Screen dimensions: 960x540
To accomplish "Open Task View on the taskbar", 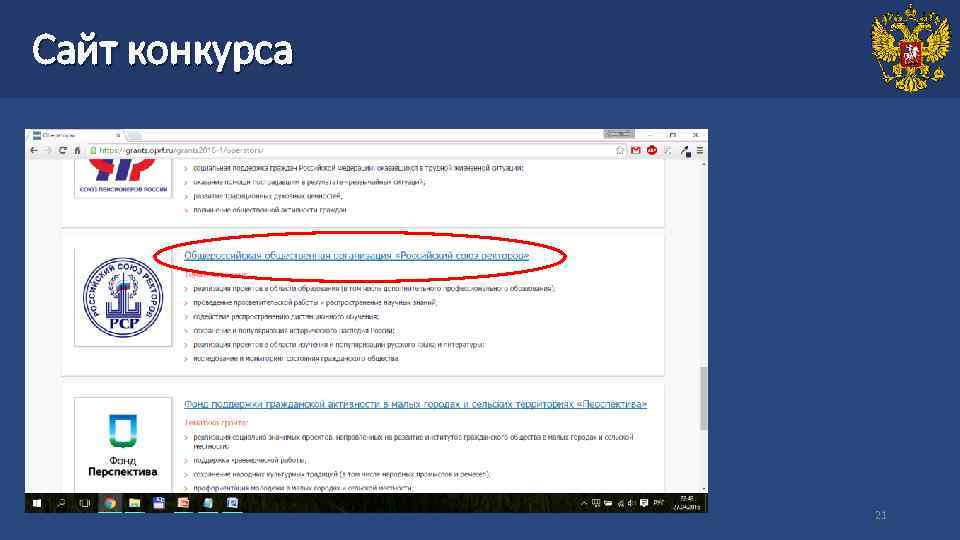I will [x=84, y=503].
